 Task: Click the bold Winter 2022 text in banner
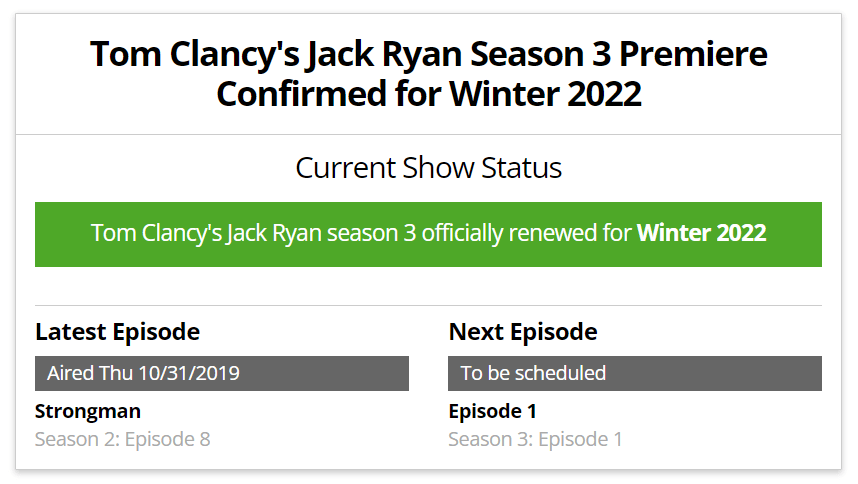[x=702, y=233]
